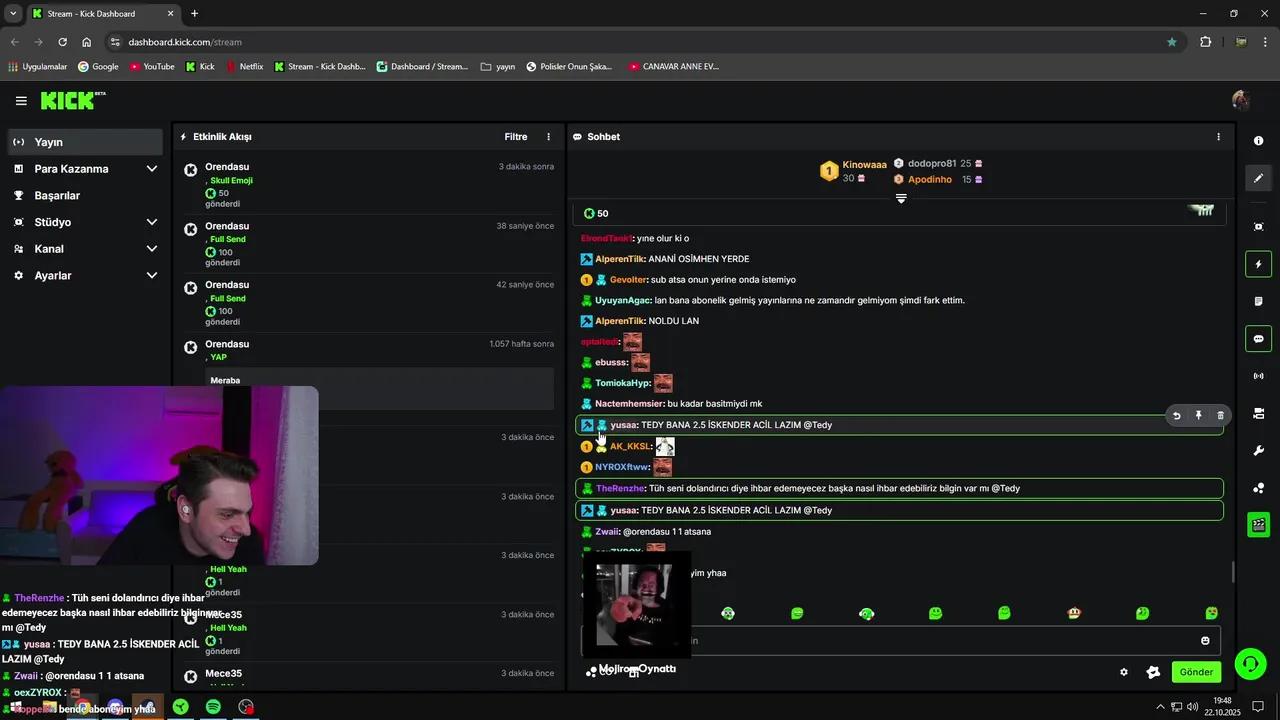Toggle the lightning bolt activity feed icon
Viewport: 1280px width, 720px height.
pyautogui.click(x=1258, y=264)
